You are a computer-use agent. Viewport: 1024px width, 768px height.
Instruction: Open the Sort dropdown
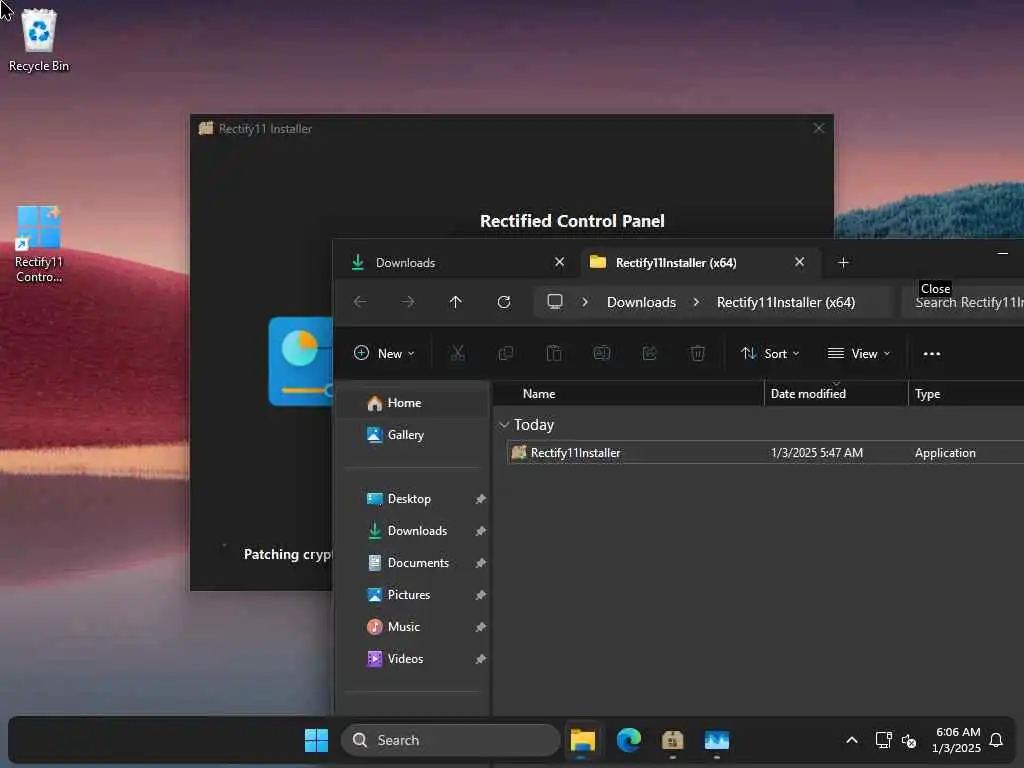pyautogui.click(x=770, y=353)
